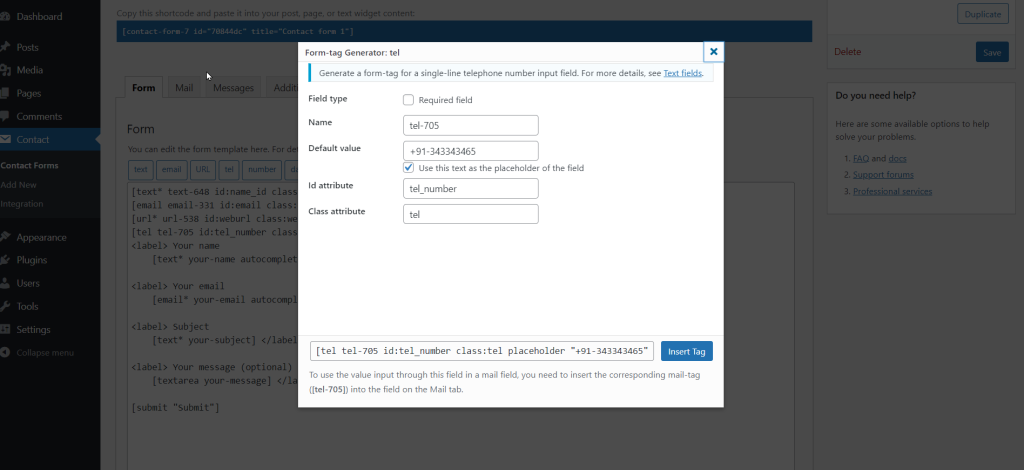Screen dimensions: 1024x470
Task: Click the Posts pin icon
Action: point(6,47)
